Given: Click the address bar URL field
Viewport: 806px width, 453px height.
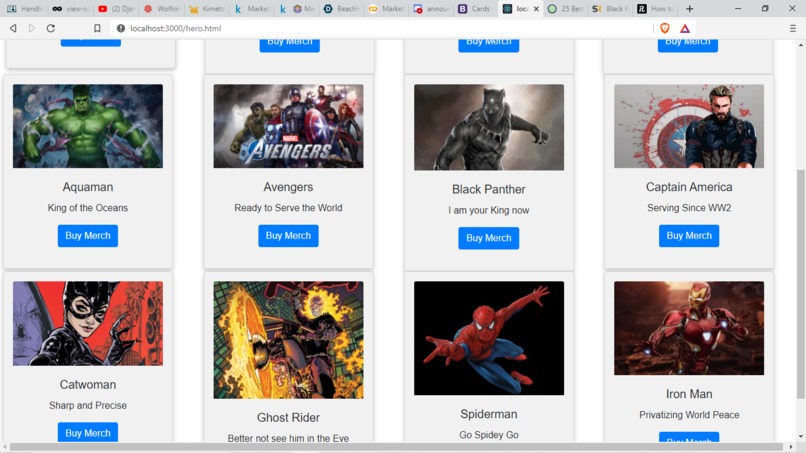Looking at the screenshot, I should point(380,28).
